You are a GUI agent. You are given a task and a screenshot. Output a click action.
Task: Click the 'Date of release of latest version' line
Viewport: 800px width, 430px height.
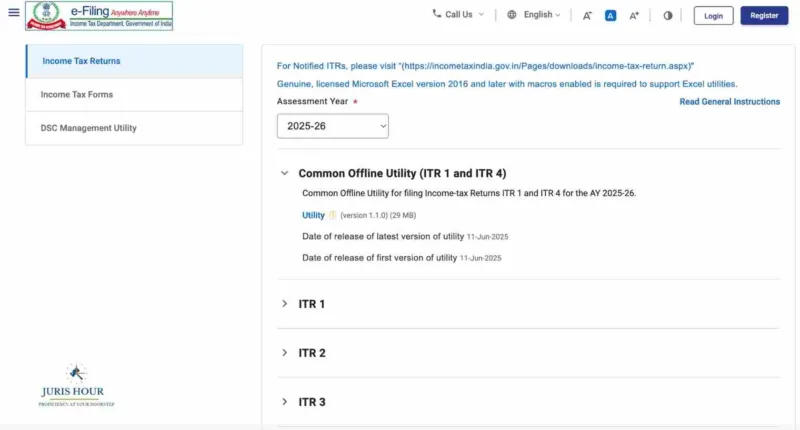405,237
